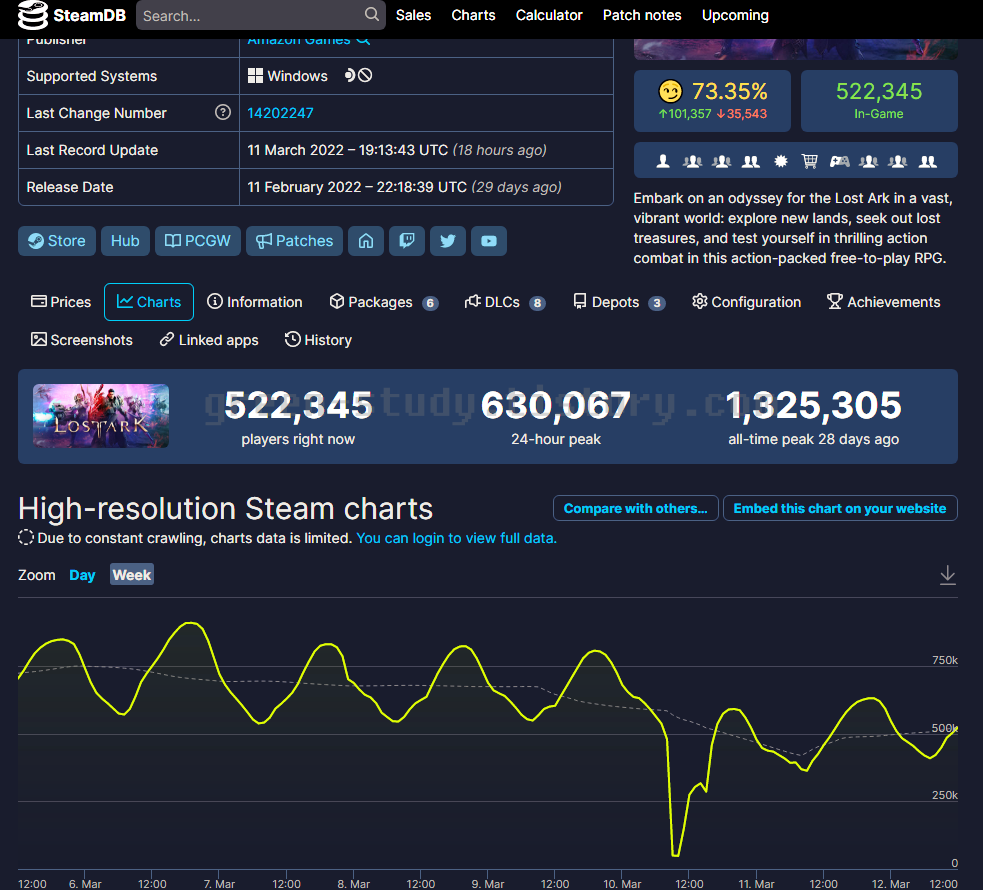Open the Store button
This screenshot has height=890, width=983.
tap(57, 241)
